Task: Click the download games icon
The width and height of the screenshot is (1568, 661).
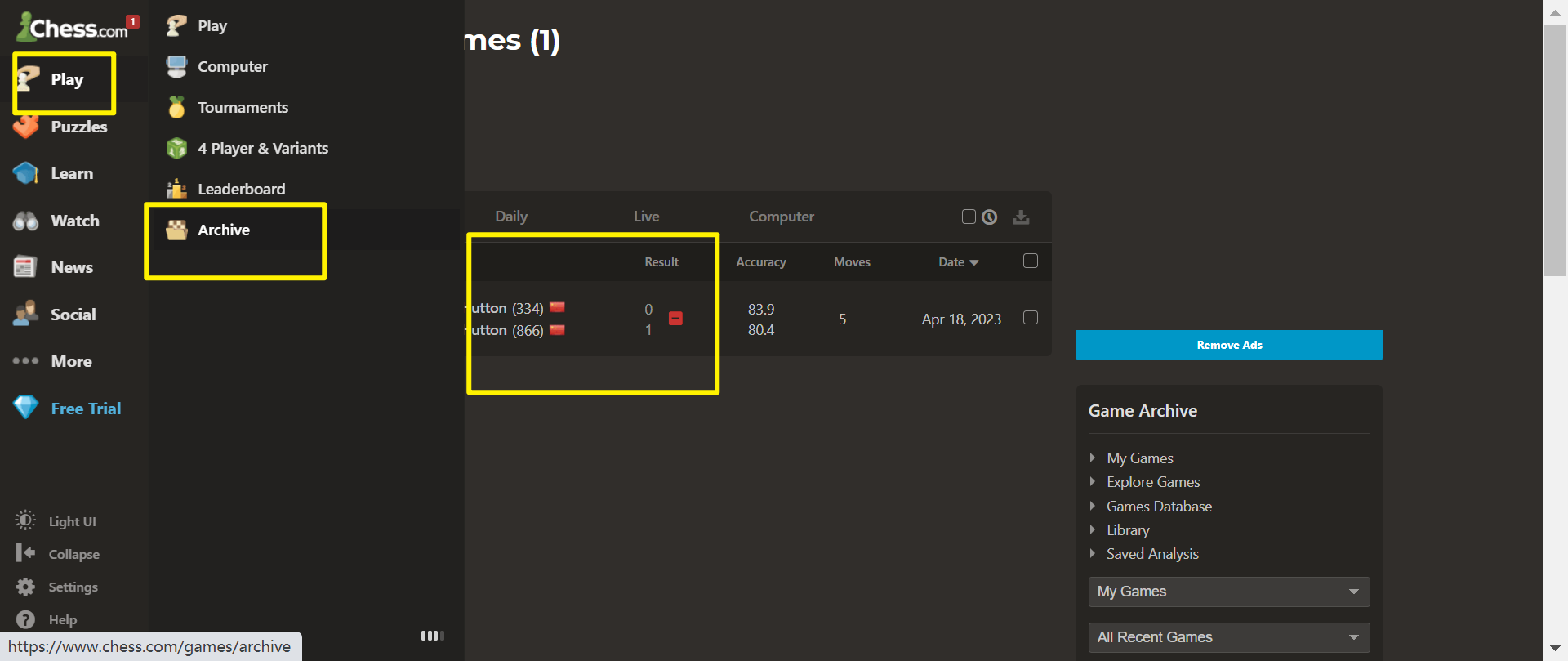Action: point(1021,217)
